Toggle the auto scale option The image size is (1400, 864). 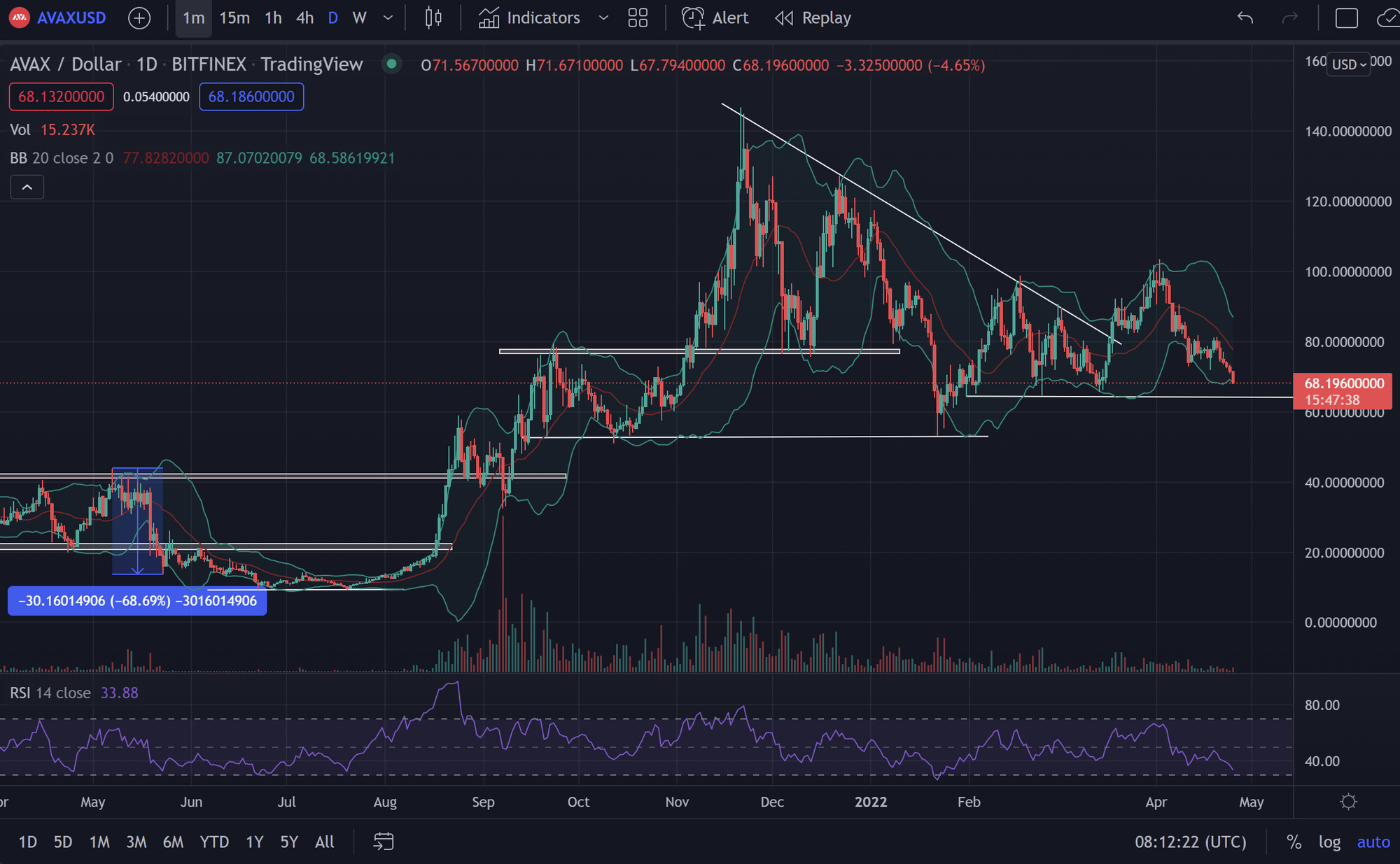click(1373, 842)
